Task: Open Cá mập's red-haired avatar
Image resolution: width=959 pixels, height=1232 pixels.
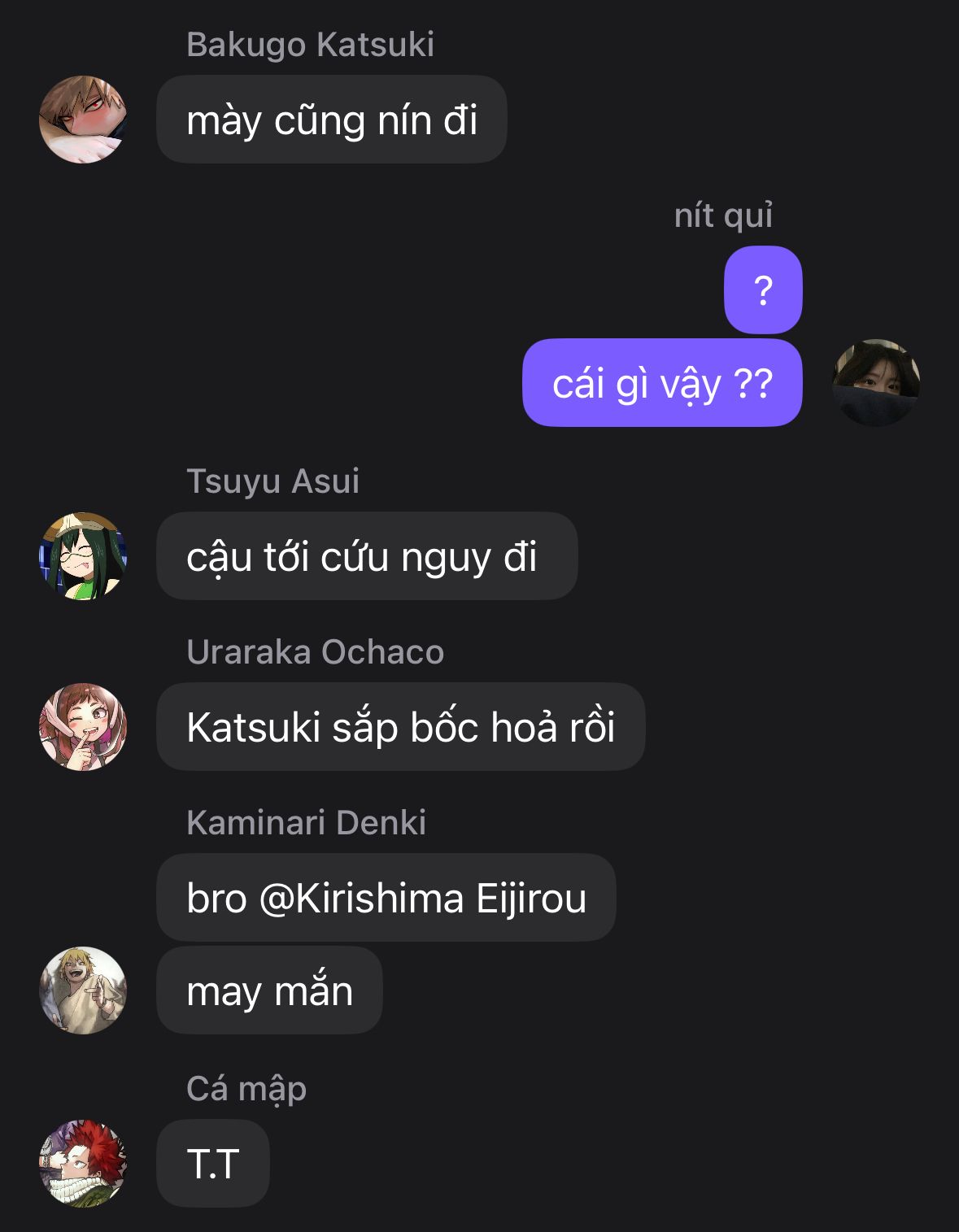Action: [x=83, y=1164]
